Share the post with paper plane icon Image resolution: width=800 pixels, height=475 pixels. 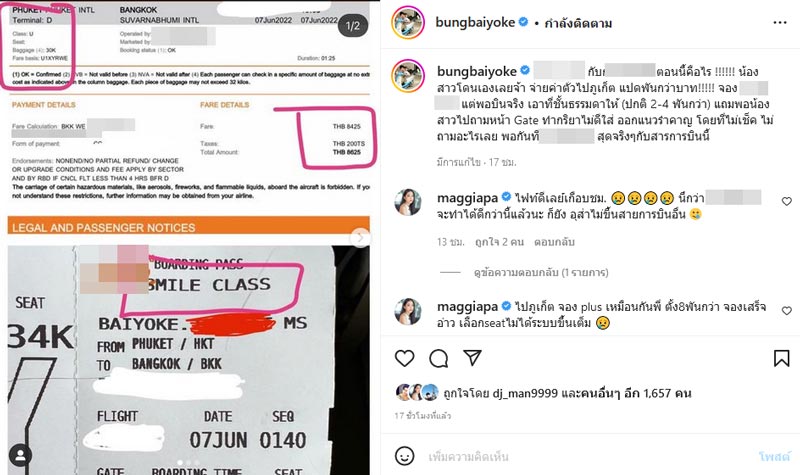coord(472,358)
